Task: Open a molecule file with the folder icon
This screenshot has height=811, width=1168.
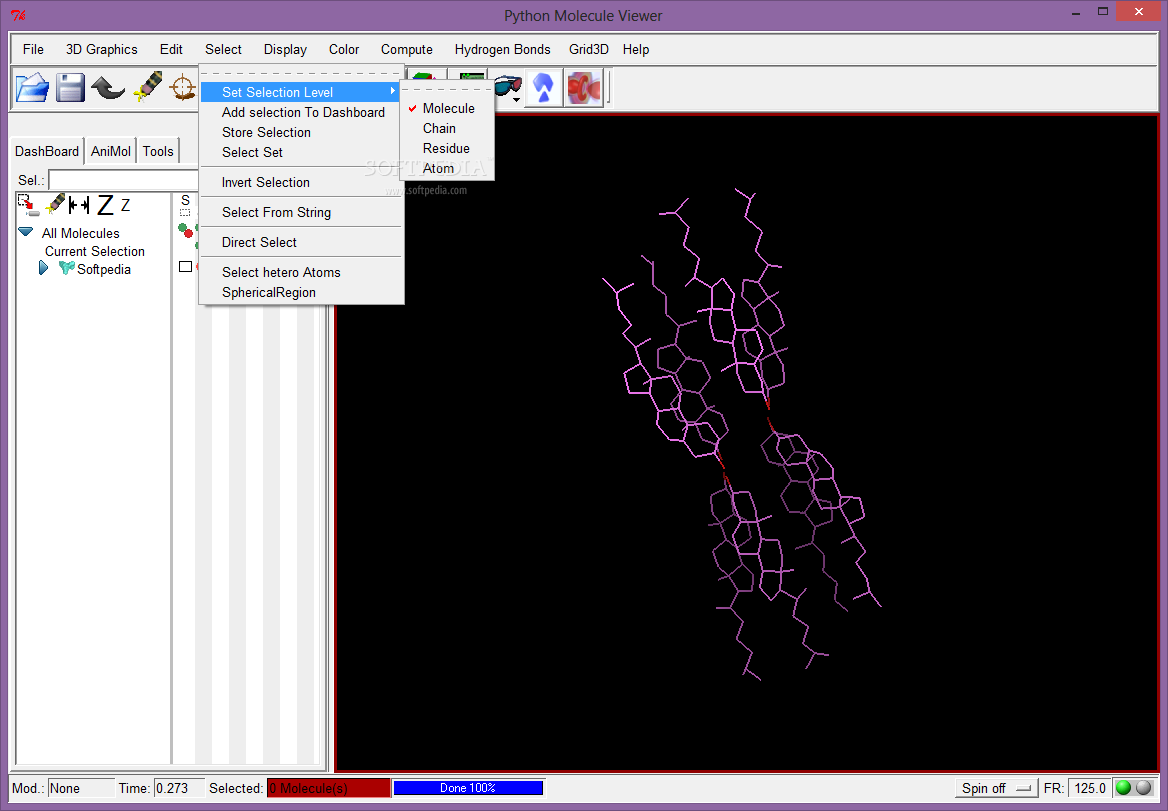Action: [x=33, y=88]
